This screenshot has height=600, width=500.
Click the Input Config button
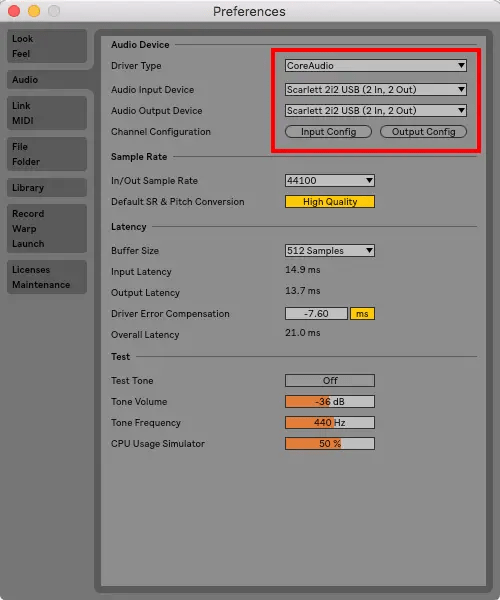click(328, 132)
